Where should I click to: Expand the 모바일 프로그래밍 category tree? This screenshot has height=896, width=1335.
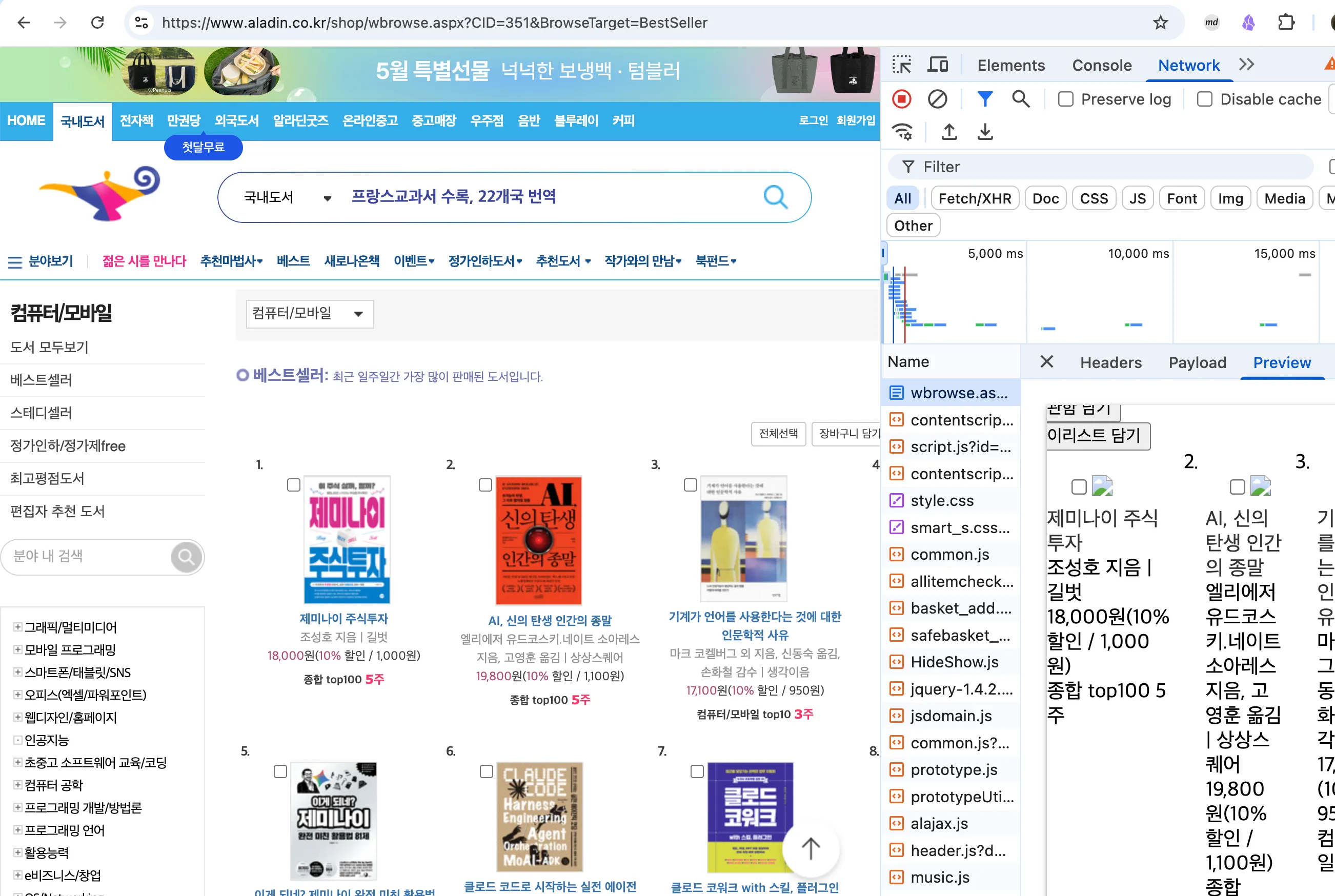click(x=18, y=650)
